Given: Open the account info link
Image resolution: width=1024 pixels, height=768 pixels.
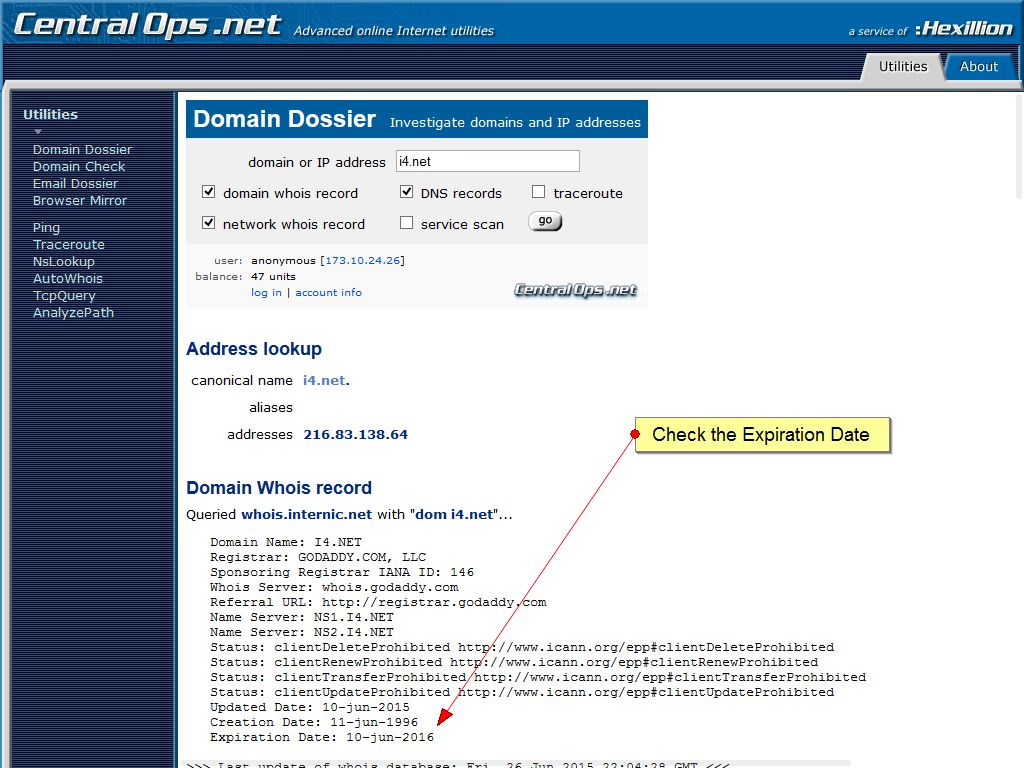Looking at the screenshot, I should 328,293.
